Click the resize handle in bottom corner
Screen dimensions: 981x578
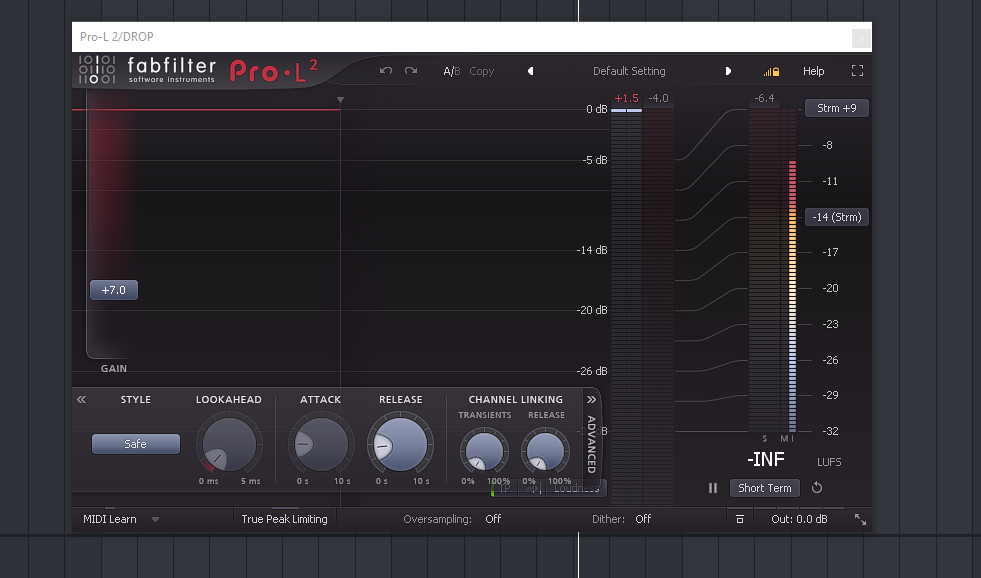(x=860, y=519)
